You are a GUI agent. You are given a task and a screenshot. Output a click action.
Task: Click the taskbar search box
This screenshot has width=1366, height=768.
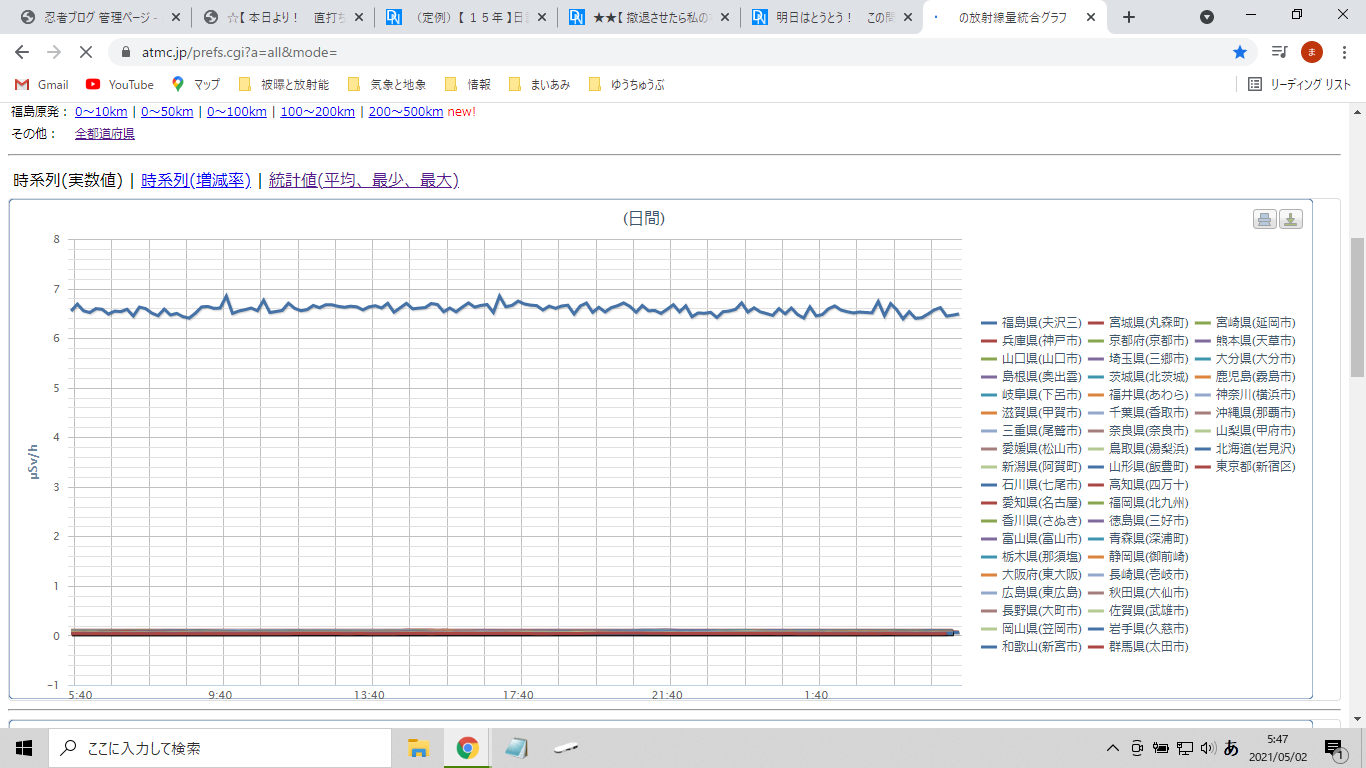point(220,748)
